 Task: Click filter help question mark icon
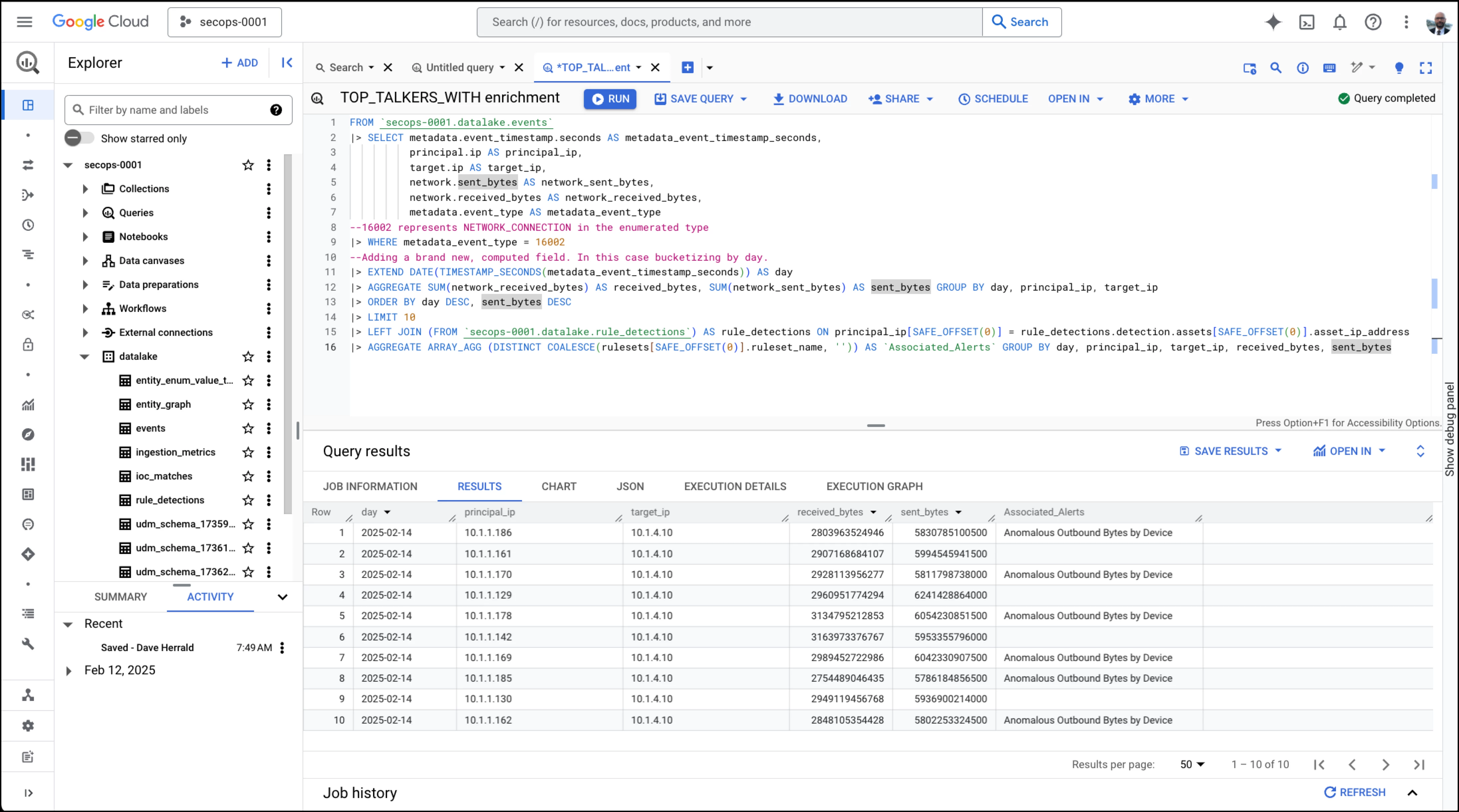click(x=276, y=110)
